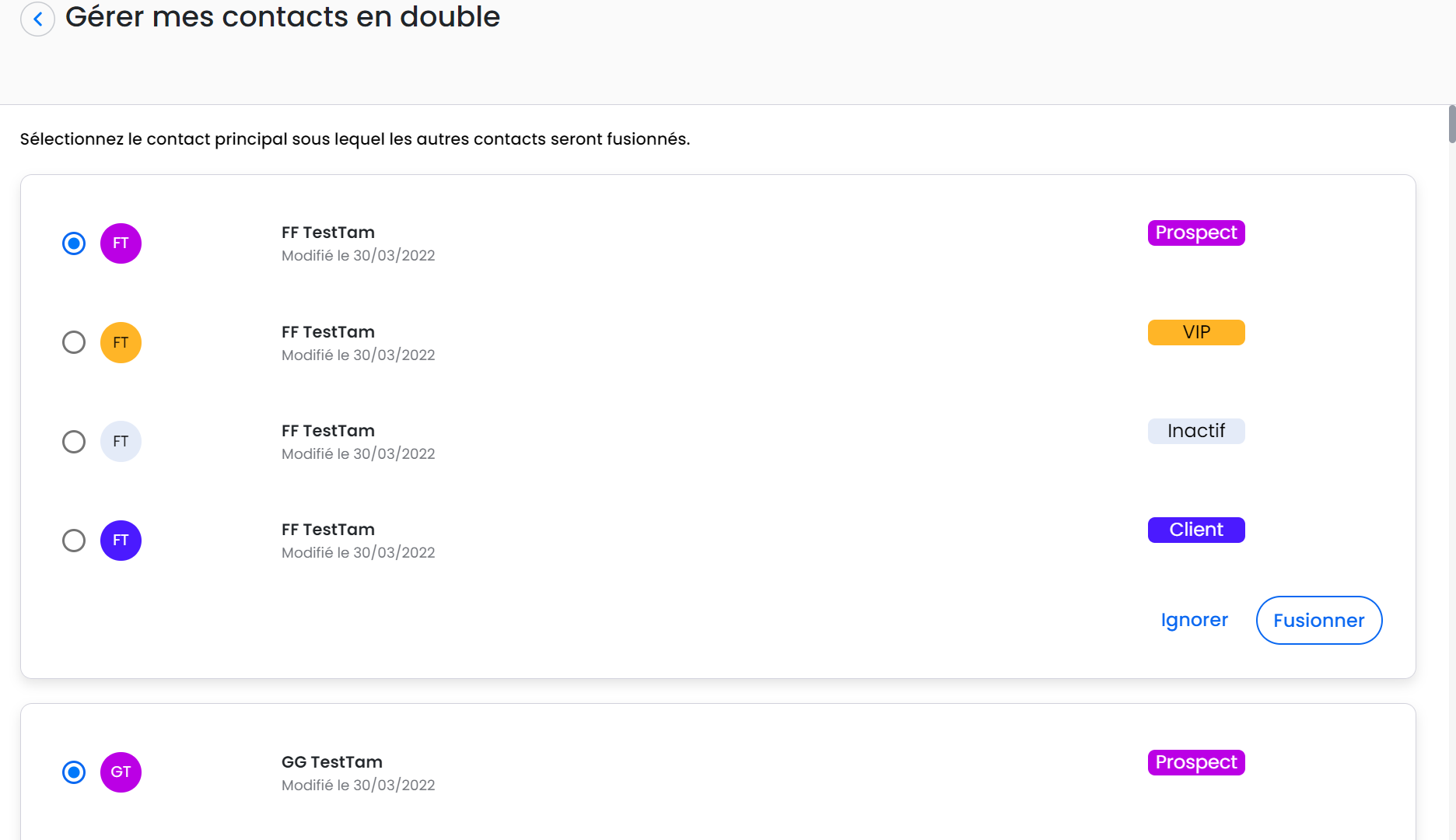Click the magenta FT avatar icon
Viewport: 1456px width, 840px height.
(121, 243)
